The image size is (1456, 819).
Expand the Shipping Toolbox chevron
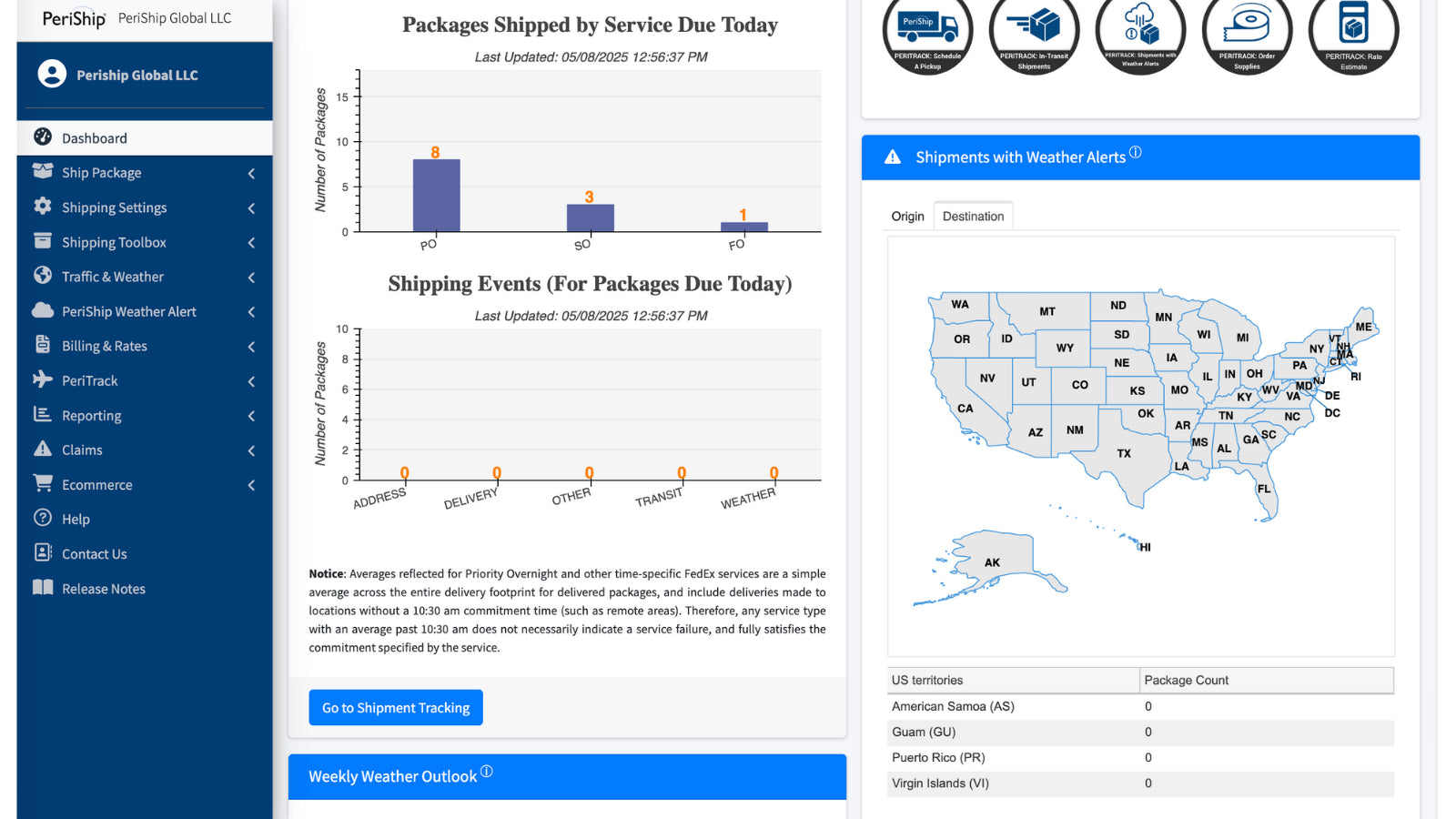[x=251, y=242]
